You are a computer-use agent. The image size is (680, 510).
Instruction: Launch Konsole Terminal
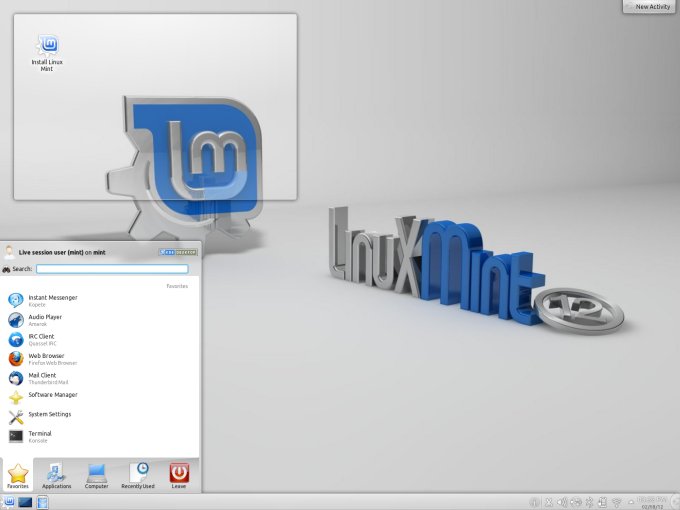[x=99, y=436]
